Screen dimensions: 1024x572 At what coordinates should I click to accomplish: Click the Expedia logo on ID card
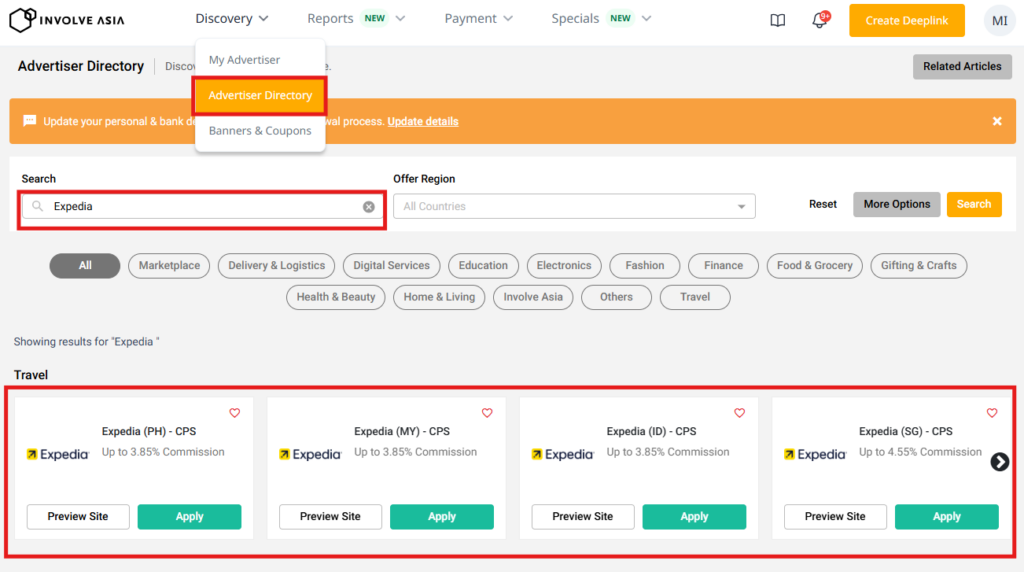(x=562, y=454)
